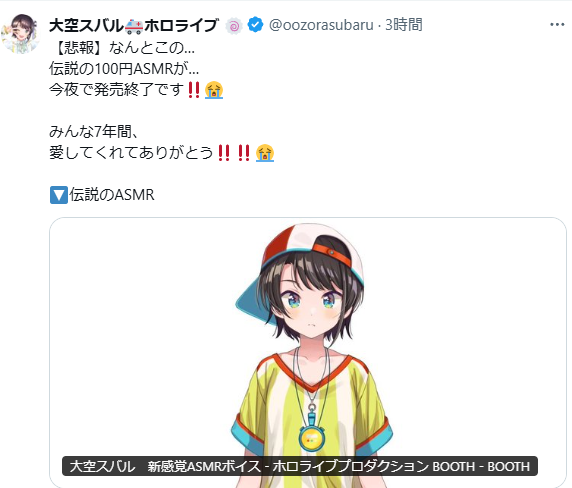Click the 【悲報】なんとこの tweet text line
Image resolution: width=572 pixels, height=488 pixels.
tap(123, 47)
